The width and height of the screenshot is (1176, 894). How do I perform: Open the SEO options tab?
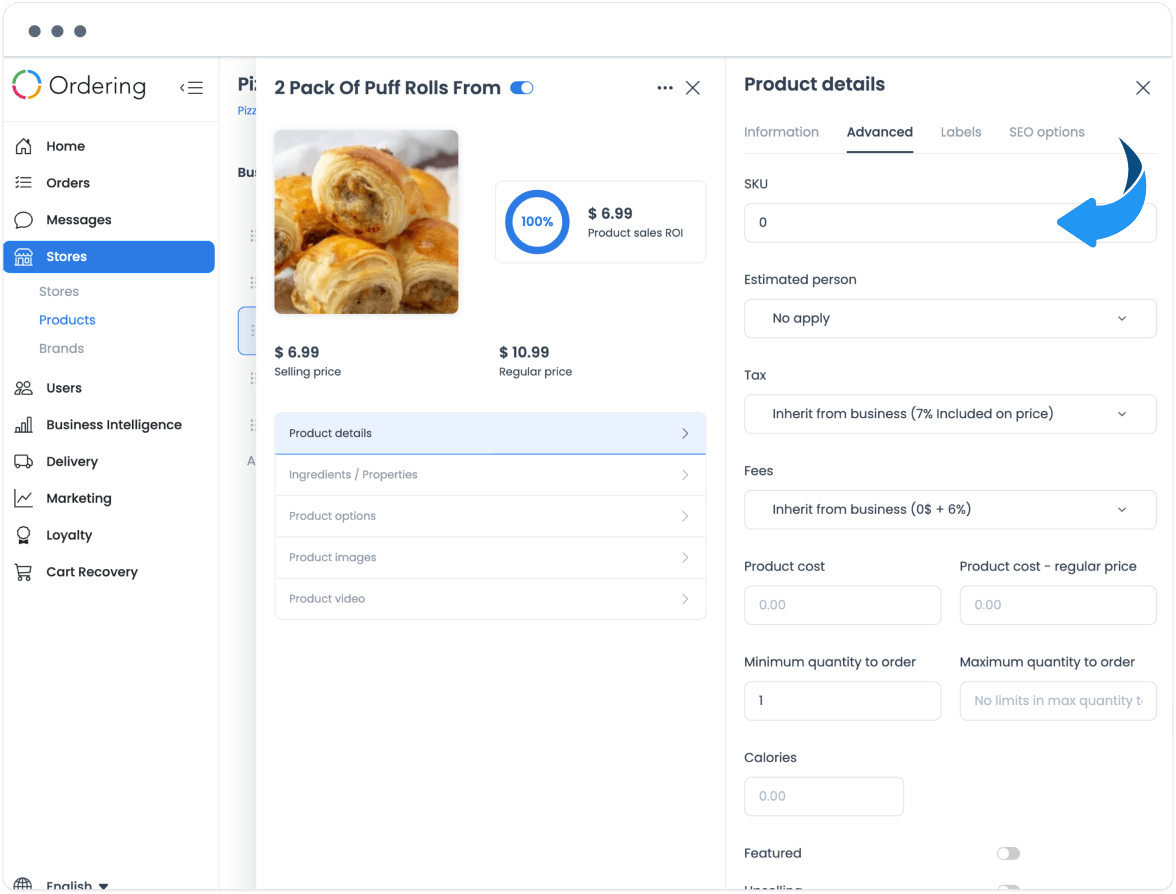click(x=1046, y=132)
